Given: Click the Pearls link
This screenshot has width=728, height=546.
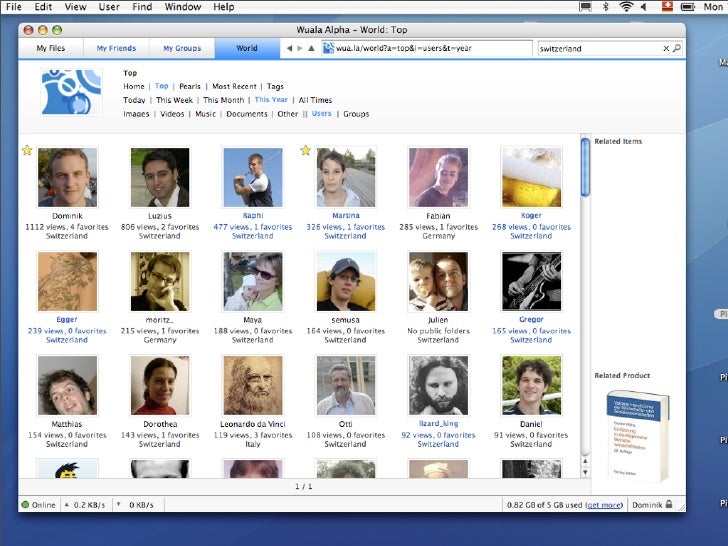Looking at the screenshot, I should tap(190, 86).
